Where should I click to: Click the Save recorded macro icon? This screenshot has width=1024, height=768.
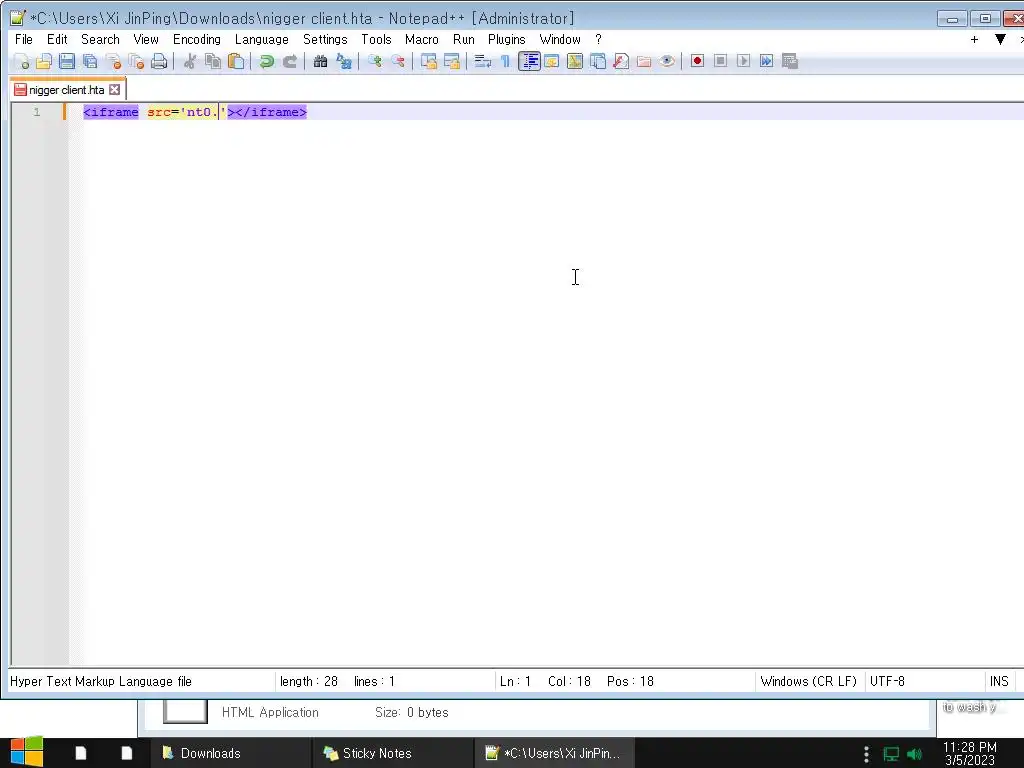click(x=790, y=61)
